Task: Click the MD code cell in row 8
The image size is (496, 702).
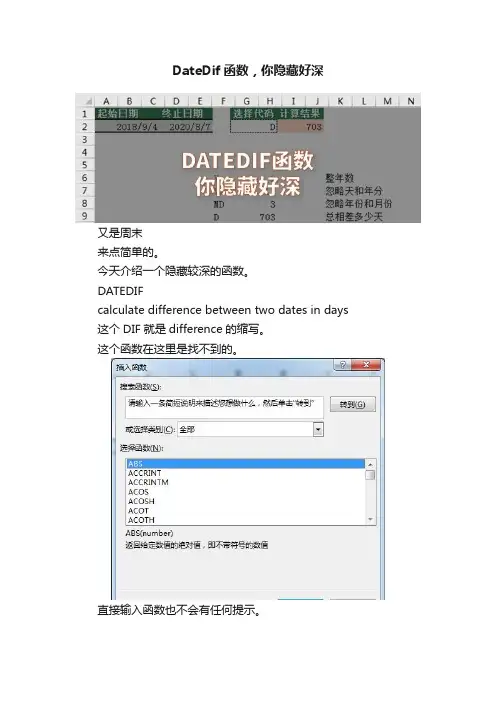Action: click(218, 204)
